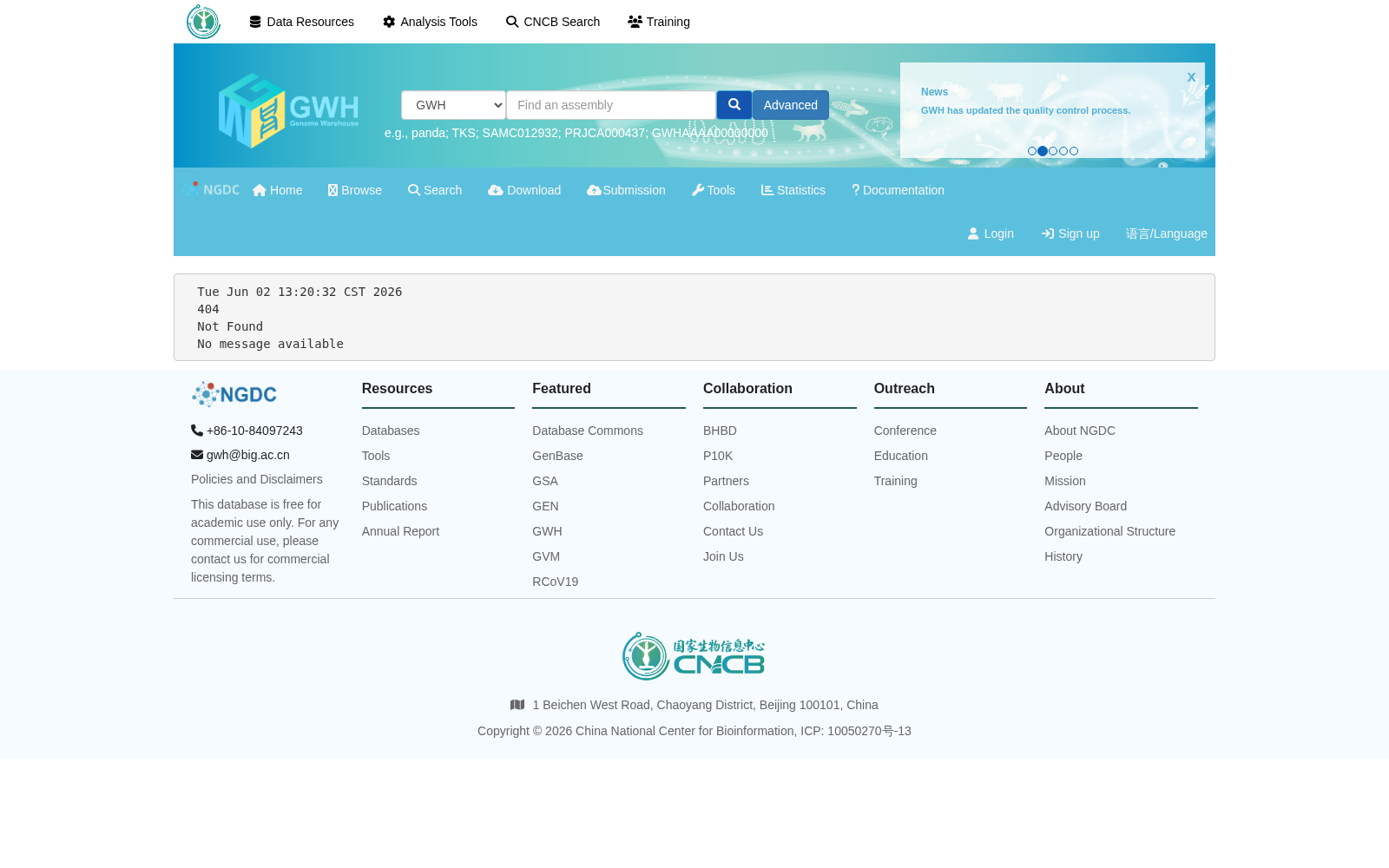This screenshot has width=1389, height=868.
Task: Open GEN footer link
Action: pyautogui.click(x=545, y=506)
